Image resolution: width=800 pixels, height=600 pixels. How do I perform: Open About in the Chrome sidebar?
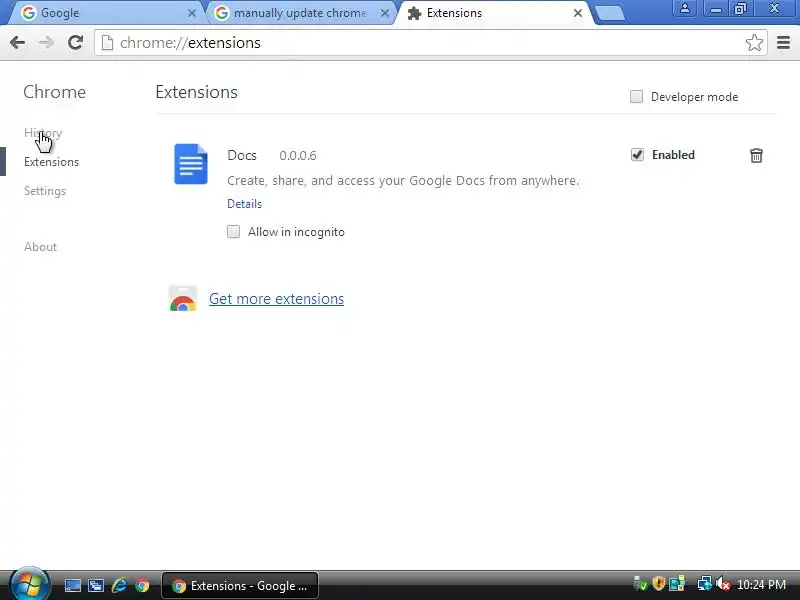pos(40,247)
